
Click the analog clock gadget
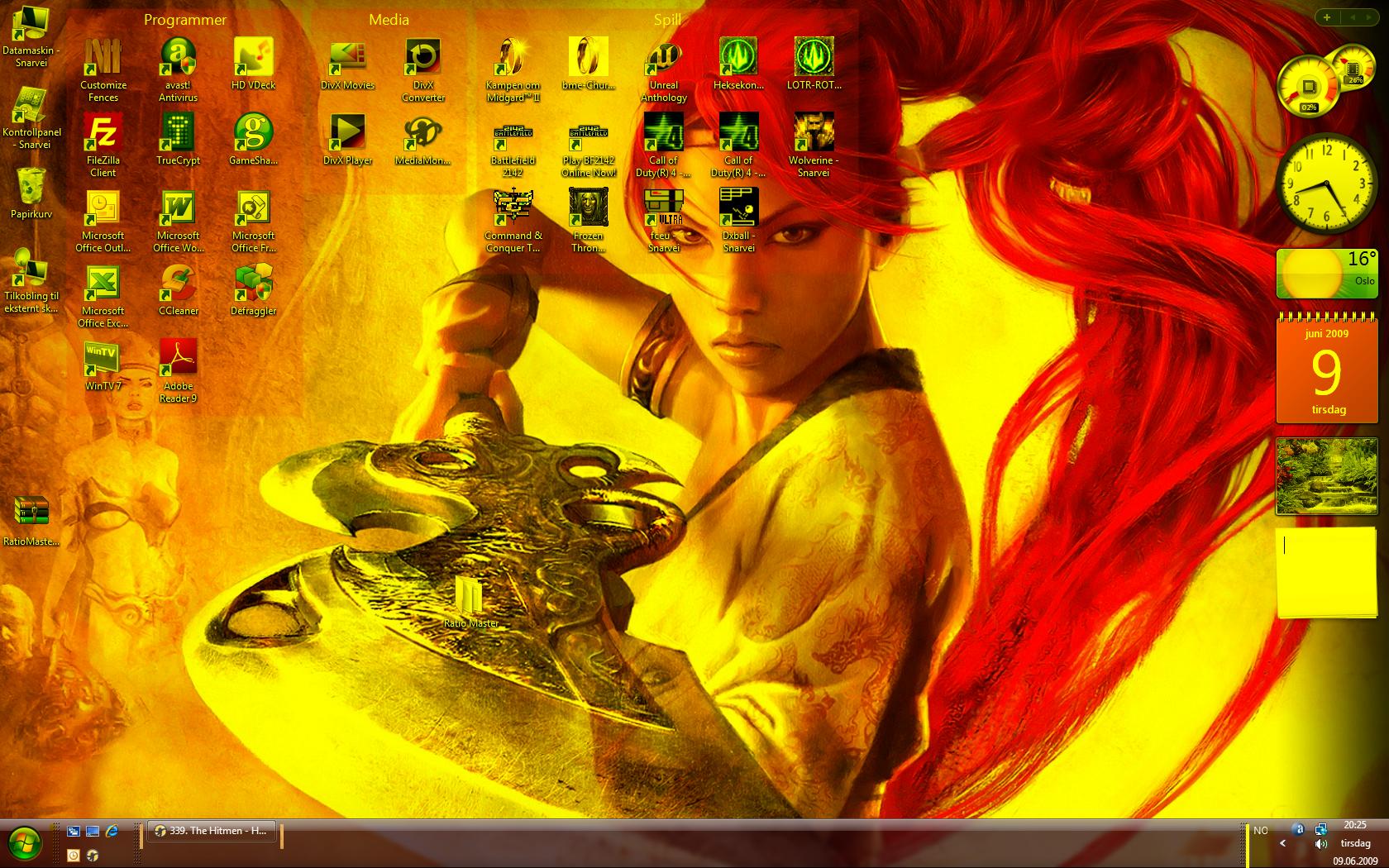[1325, 184]
